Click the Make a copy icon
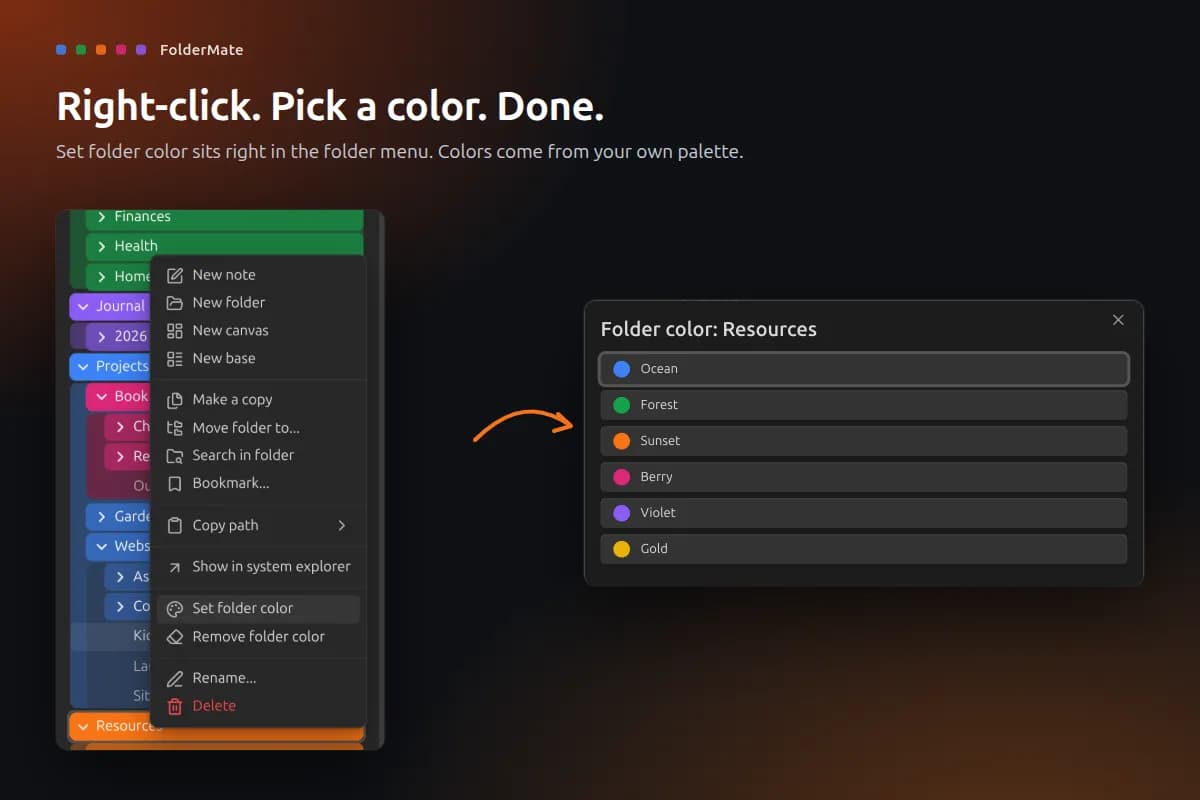Viewport: 1200px width, 800px height. click(x=175, y=400)
